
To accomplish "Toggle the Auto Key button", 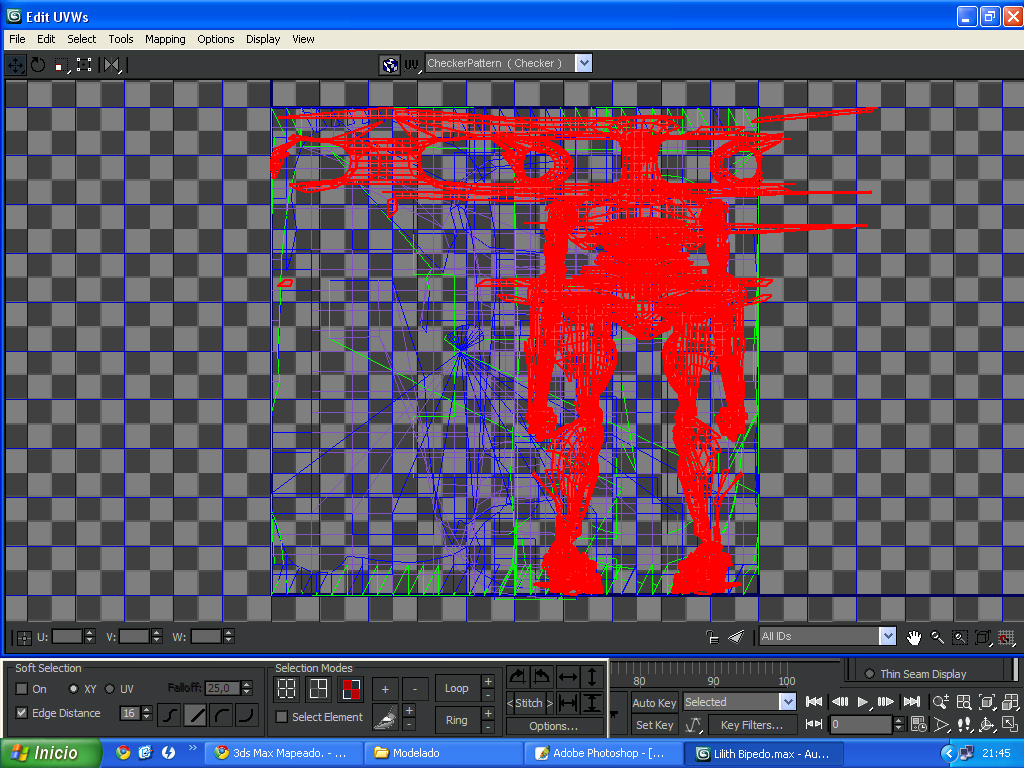I will click(654, 703).
